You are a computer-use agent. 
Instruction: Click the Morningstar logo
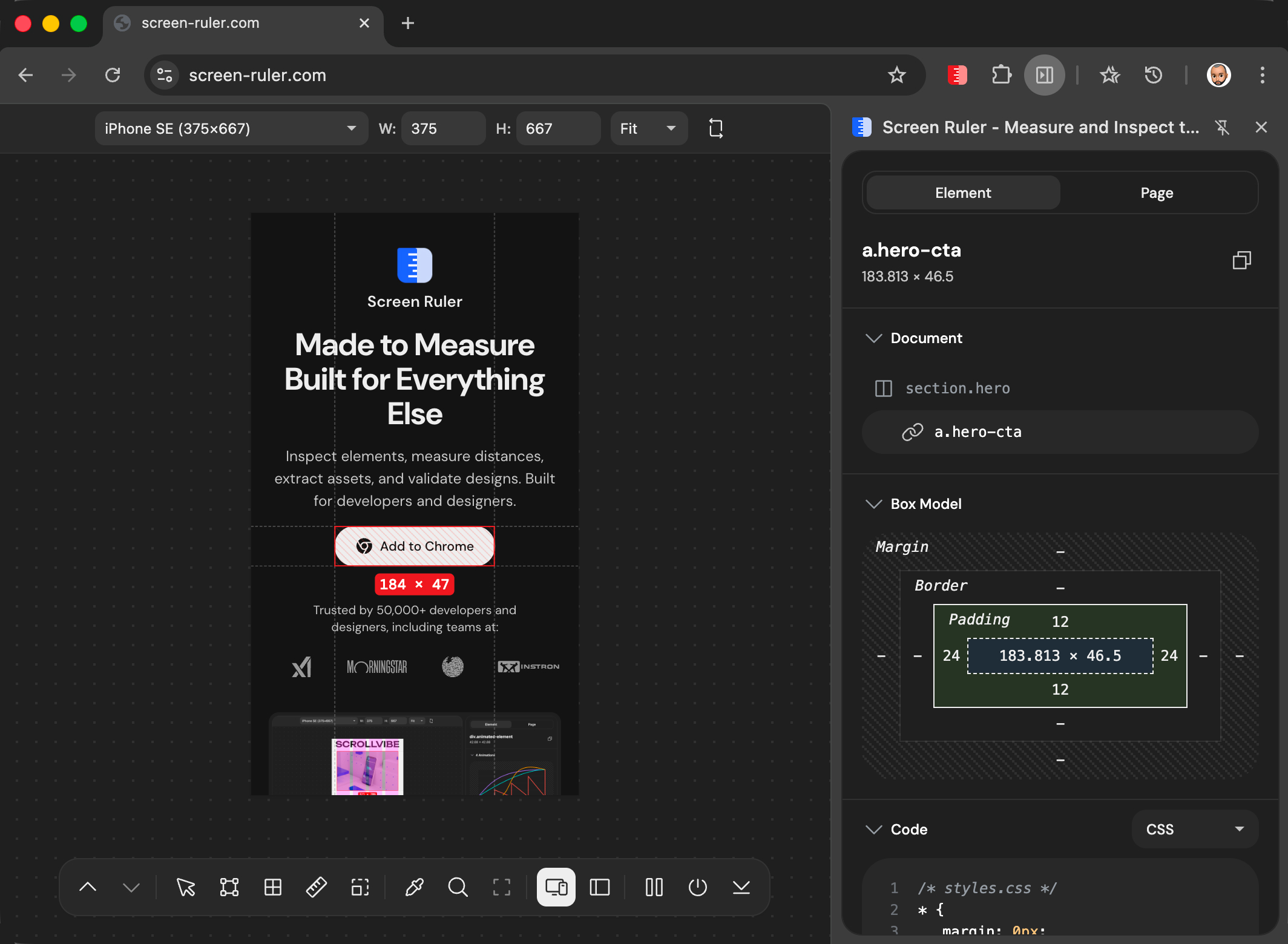click(x=376, y=667)
